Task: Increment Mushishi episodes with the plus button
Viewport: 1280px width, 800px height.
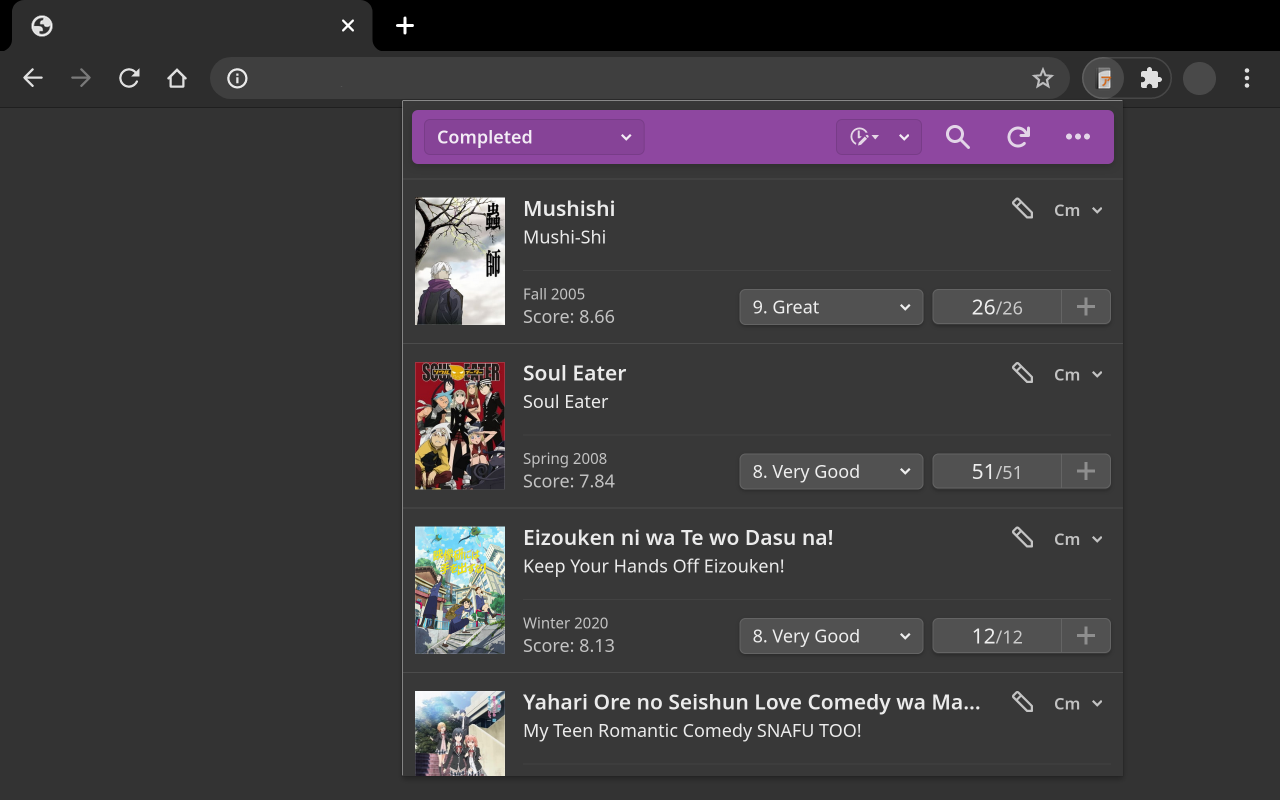Action: click(x=1086, y=307)
